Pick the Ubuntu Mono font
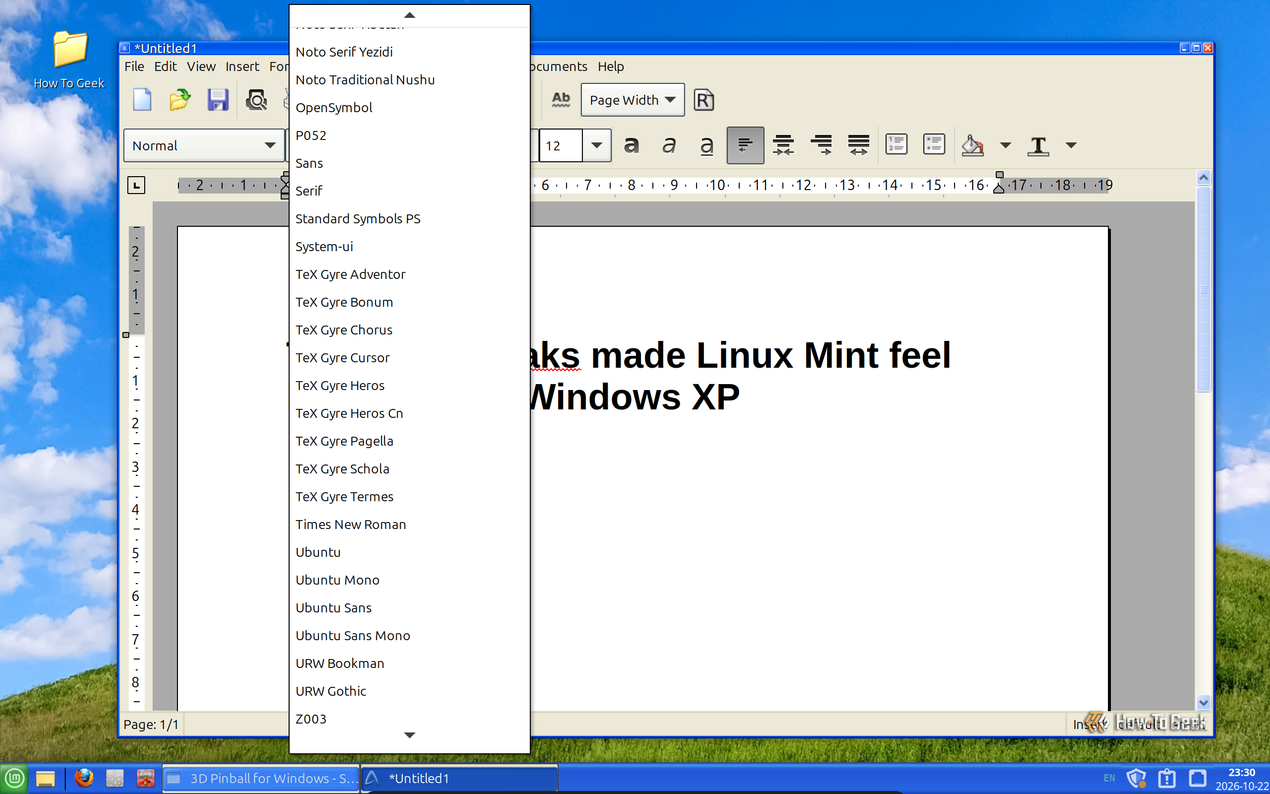This screenshot has height=794, width=1270. (409, 580)
